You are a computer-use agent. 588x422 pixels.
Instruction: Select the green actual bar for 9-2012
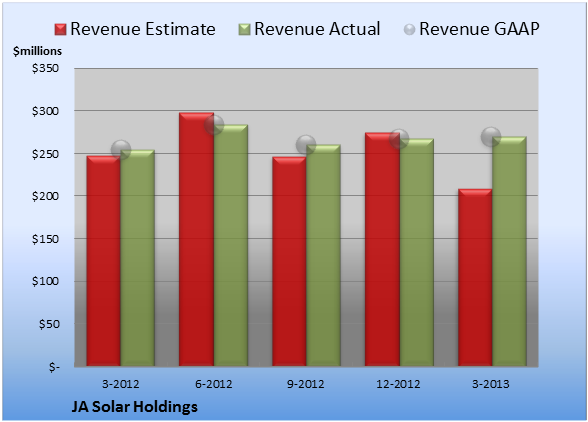coord(323,255)
